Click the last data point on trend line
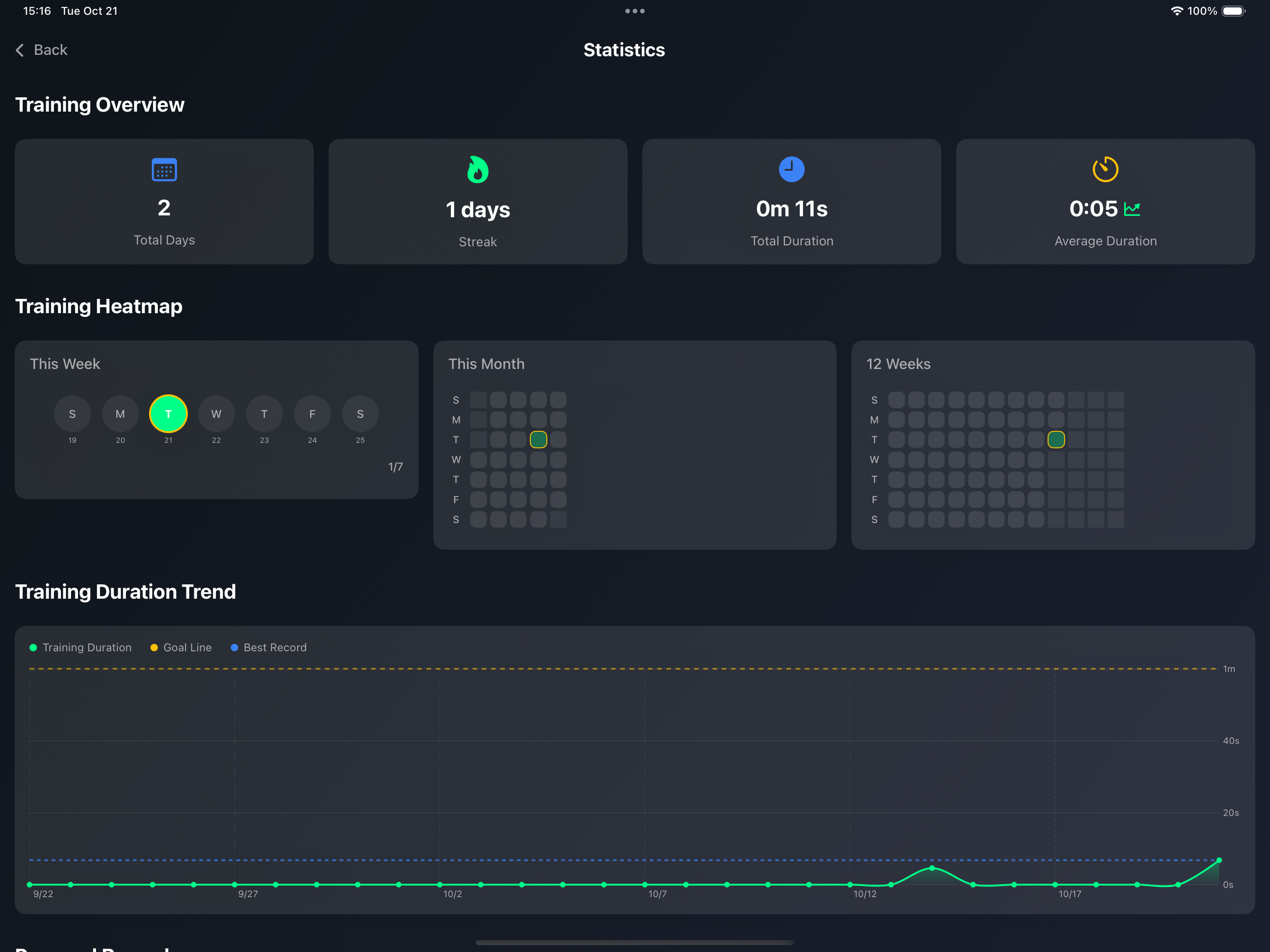Viewport: 1270px width, 952px height. pyautogui.click(x=1219, y=860)
